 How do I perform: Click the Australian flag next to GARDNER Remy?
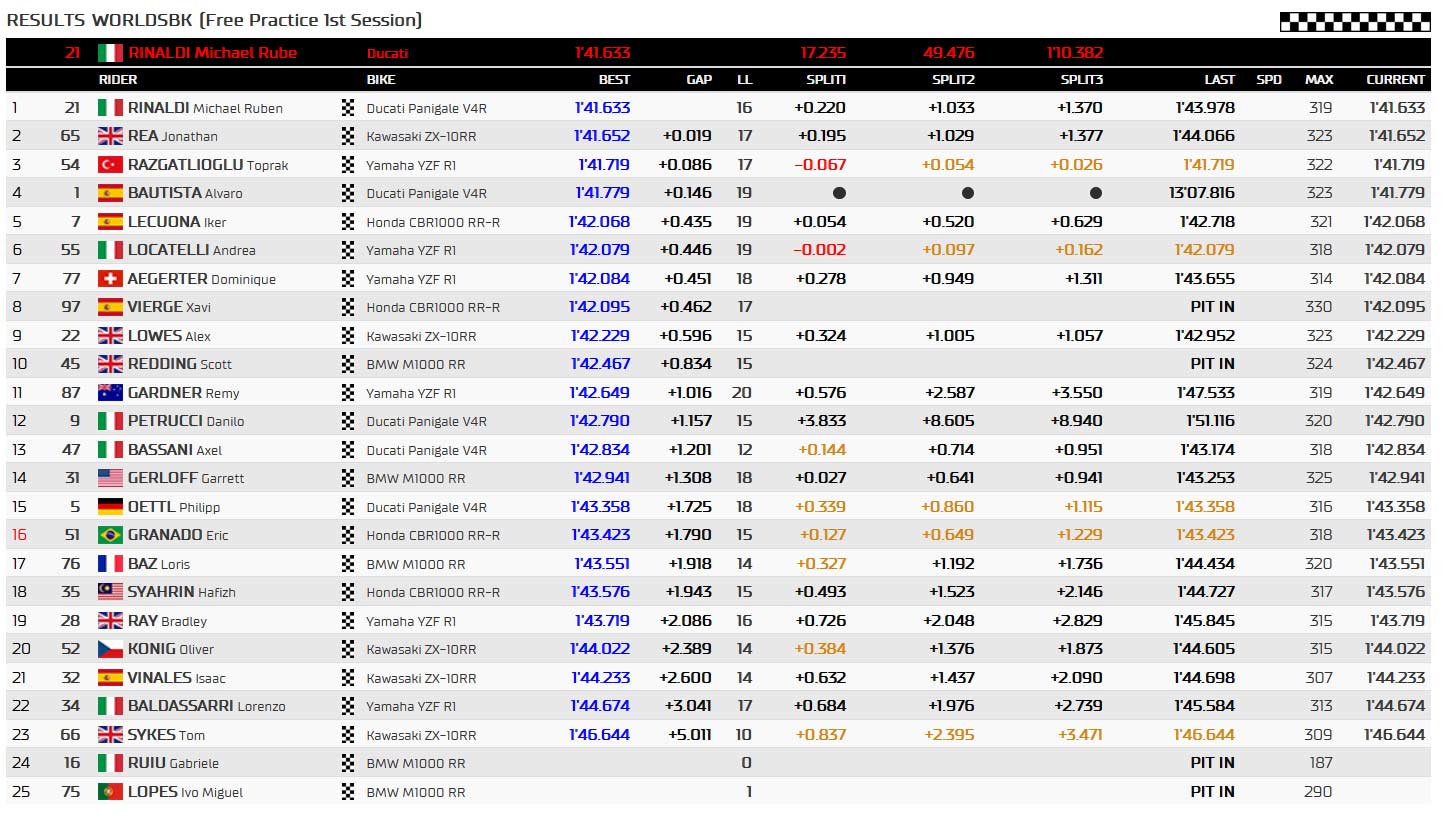point(110,392)
